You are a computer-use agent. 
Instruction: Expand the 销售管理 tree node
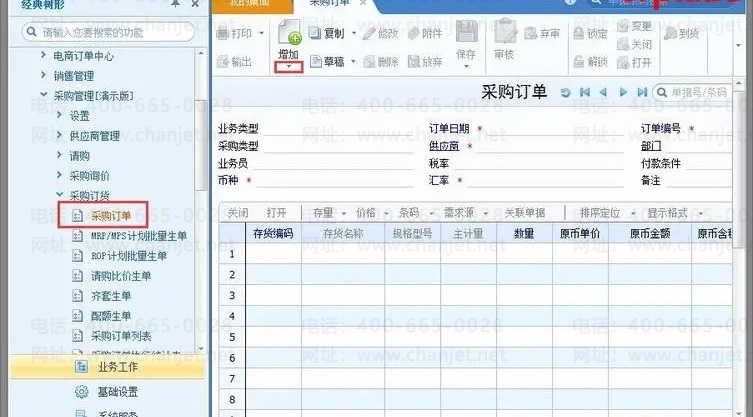(x=44, y=75)
